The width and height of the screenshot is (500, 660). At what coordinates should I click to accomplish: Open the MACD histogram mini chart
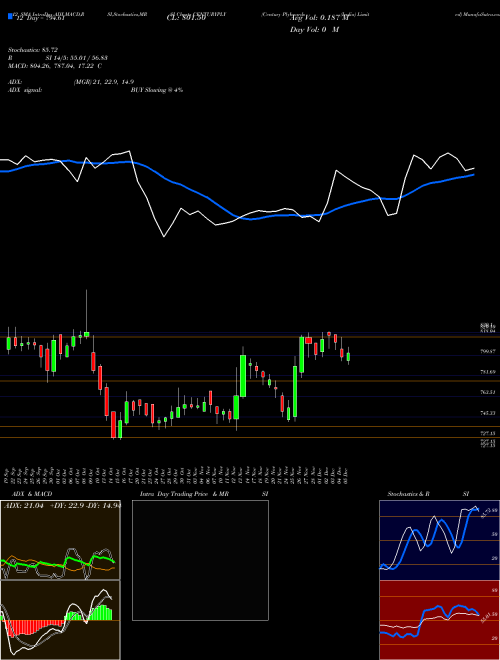pyautogui.click(x=60, y=620)
